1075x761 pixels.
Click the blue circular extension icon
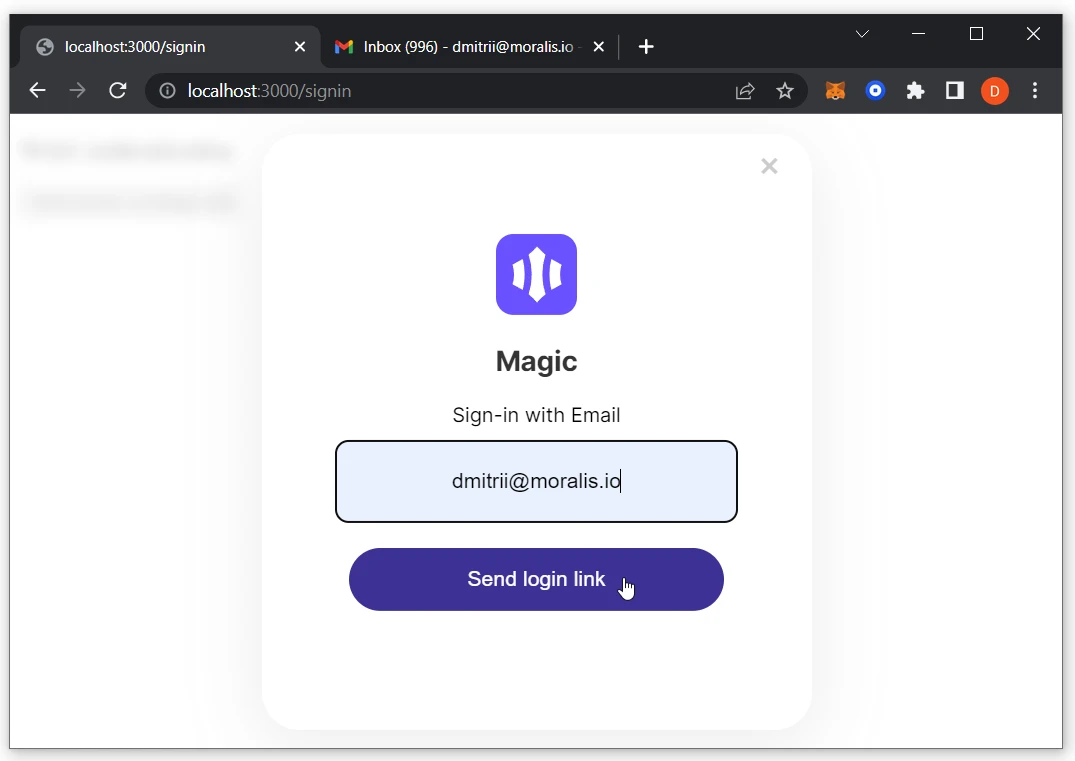click(875, 91)
